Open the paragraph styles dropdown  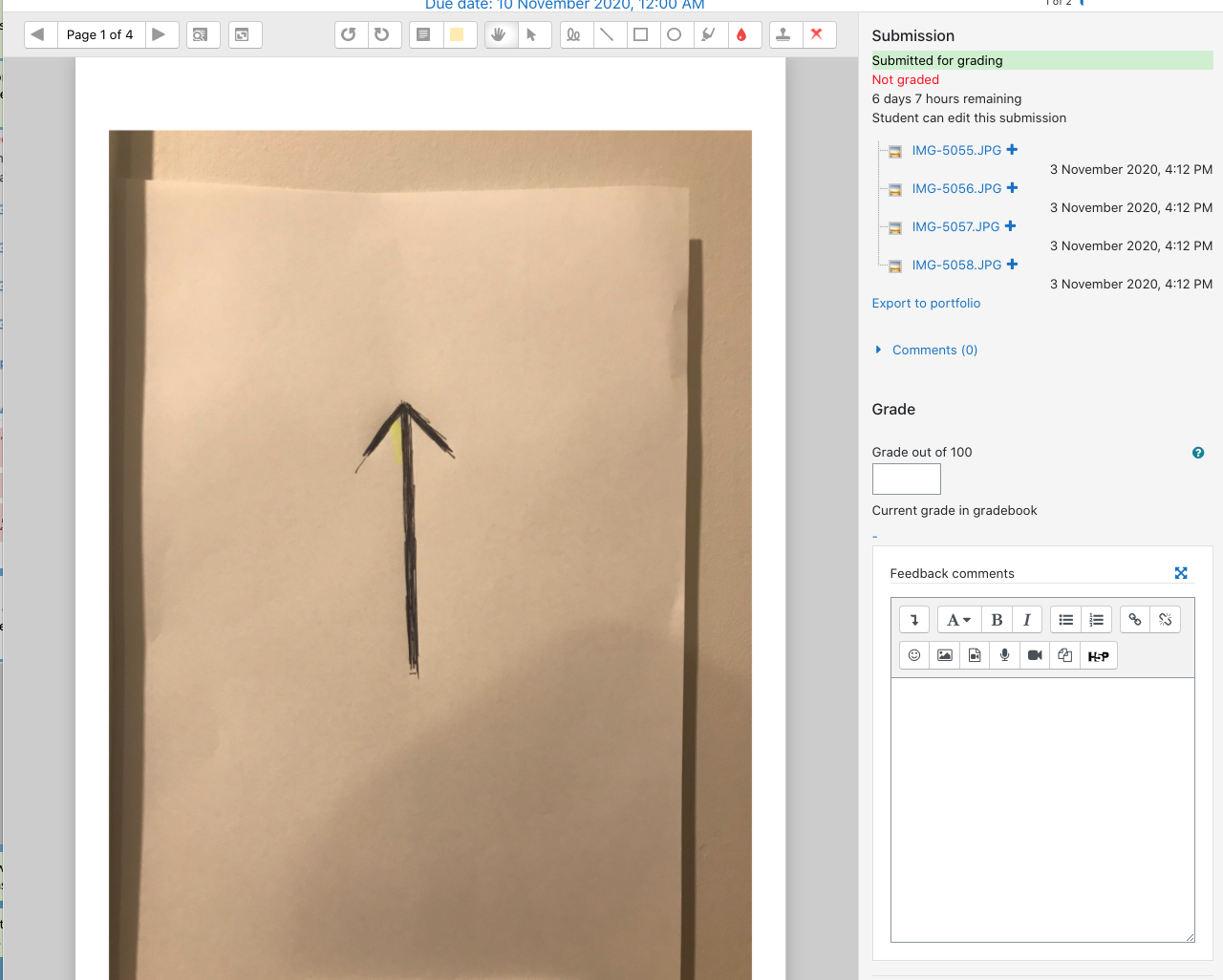[x=958, y=620]
